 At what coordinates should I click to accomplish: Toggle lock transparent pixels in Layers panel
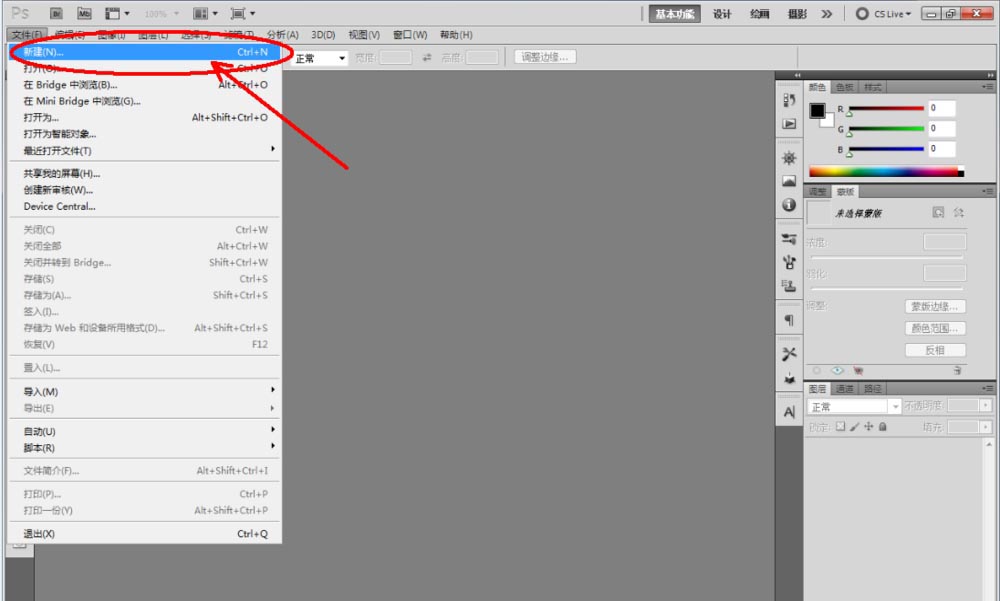tap(841, 426)
